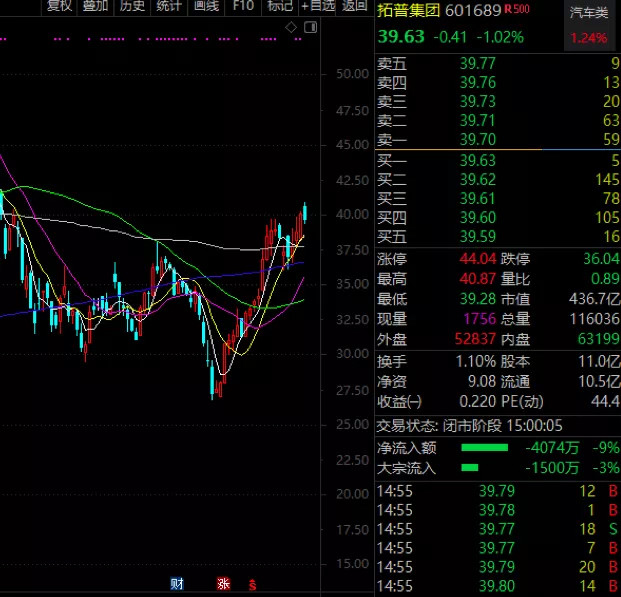Click the R500 badge next to stock code
Viewport: 621px width, 597px height.
coord(516,9)
